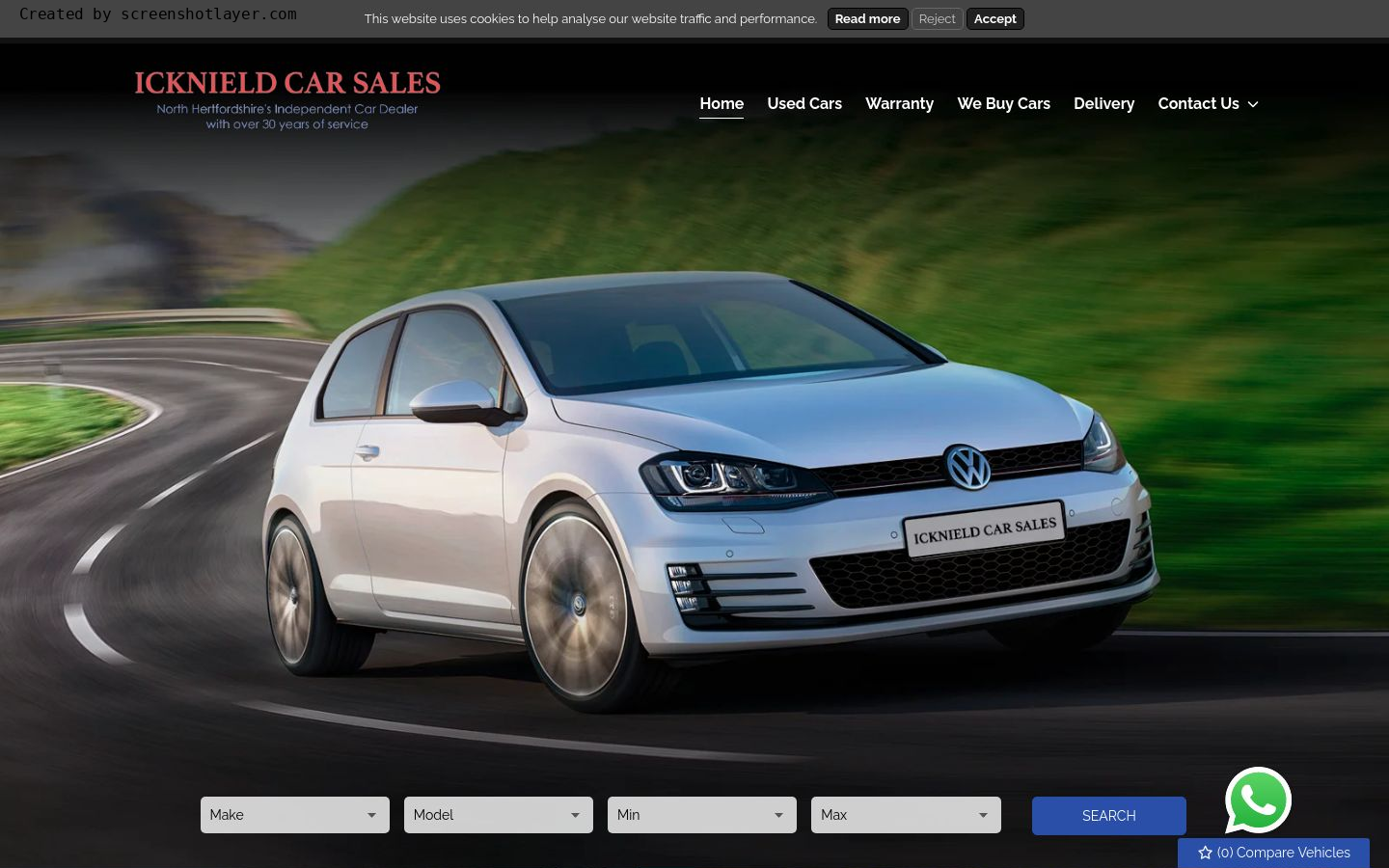Open the Contact Us menu
Viewport: 1389px width, 868px height.
pyautogui.click(x=1208, y=103)
